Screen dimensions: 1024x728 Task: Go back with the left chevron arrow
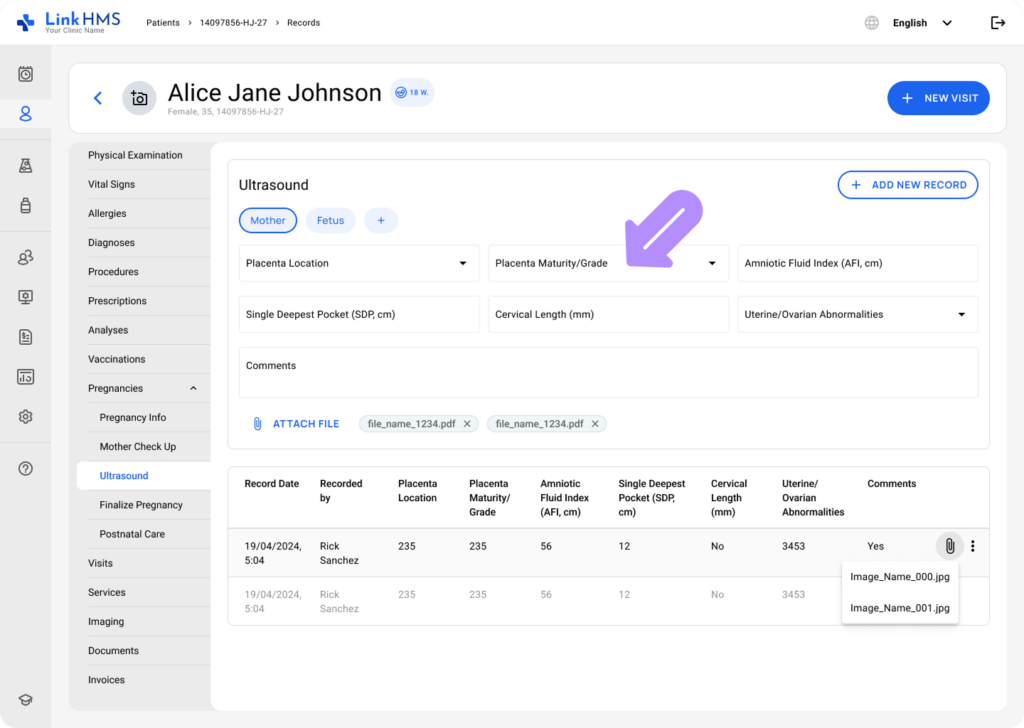pyautogui.click(x=98, y=98)
